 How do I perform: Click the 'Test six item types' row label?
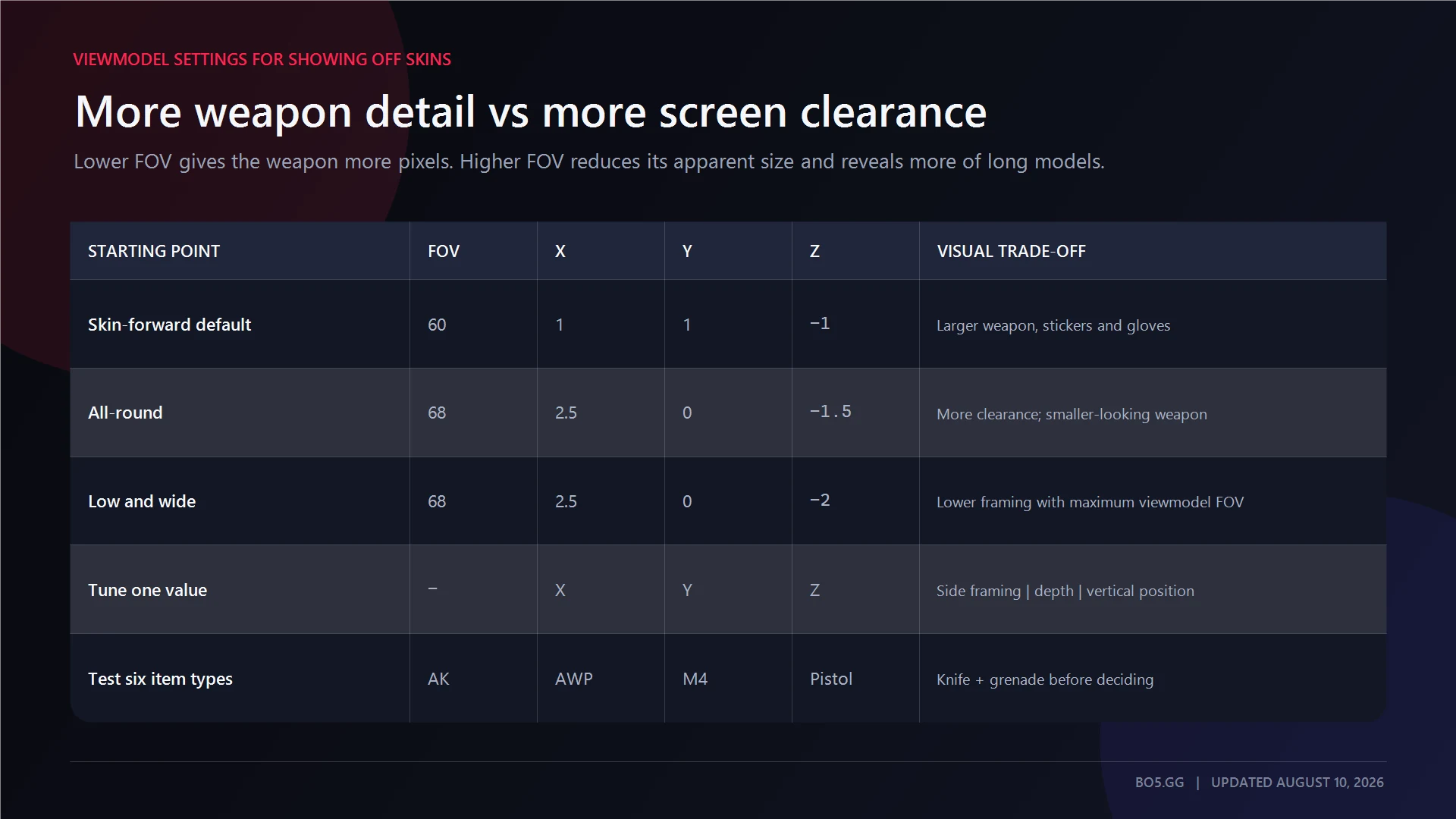160,679
